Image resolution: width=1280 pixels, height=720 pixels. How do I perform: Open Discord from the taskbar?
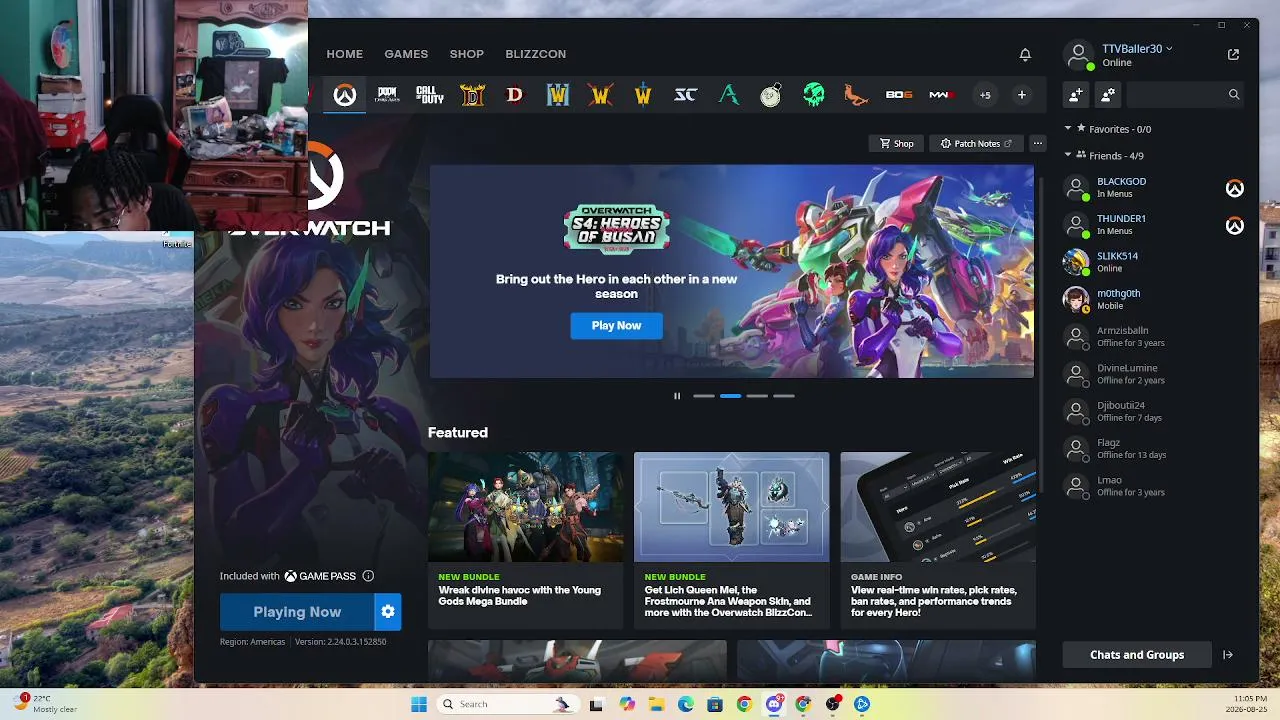click(x=774, y=704)
